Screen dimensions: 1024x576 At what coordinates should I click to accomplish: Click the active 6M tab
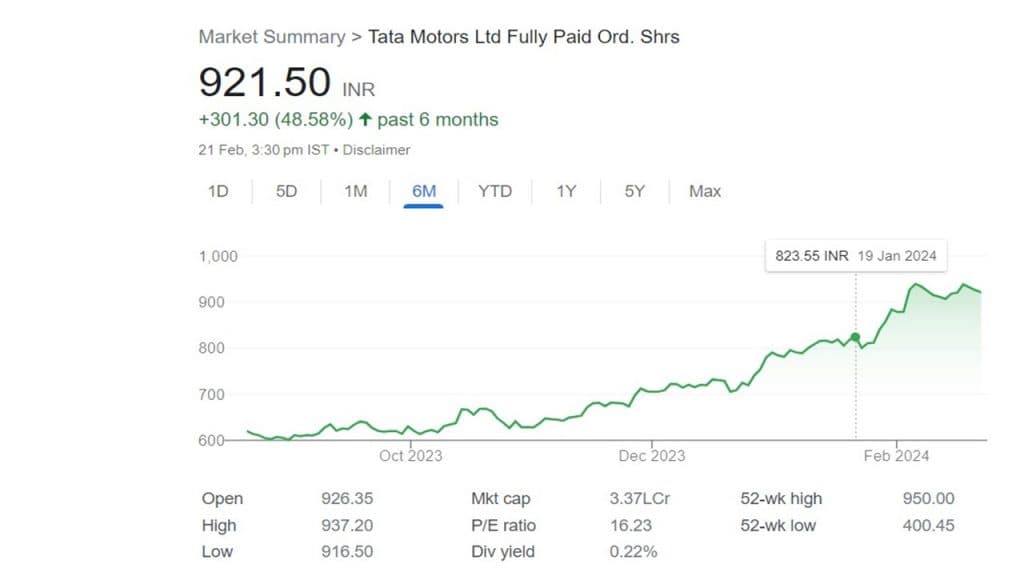click(423, 191)
